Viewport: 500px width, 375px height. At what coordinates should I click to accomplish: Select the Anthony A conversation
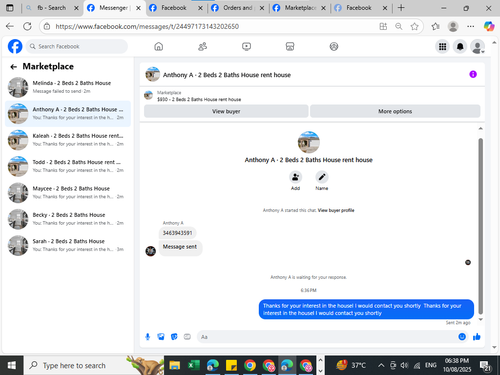pos(68,113)
